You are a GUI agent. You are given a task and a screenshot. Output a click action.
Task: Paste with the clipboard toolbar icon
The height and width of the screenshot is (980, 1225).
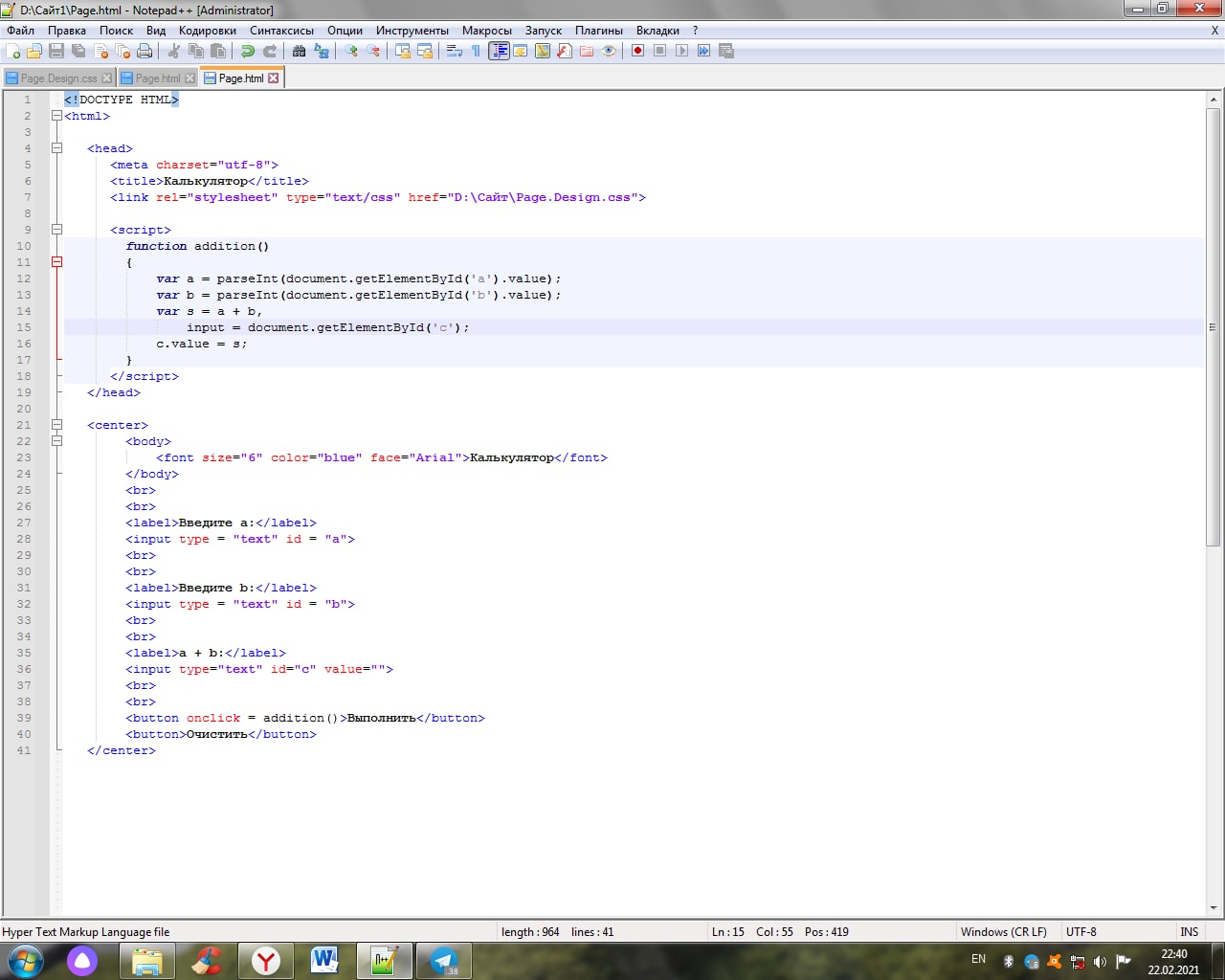pyautogui.click(x=218, y=51)
